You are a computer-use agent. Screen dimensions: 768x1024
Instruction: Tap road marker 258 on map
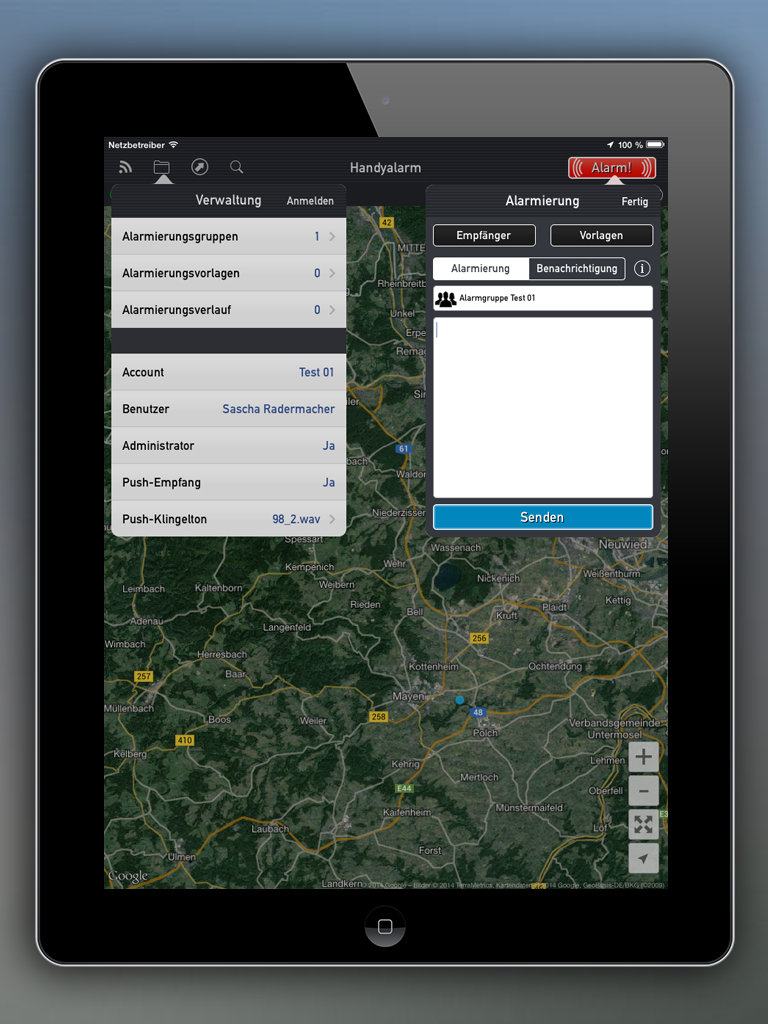379,716
